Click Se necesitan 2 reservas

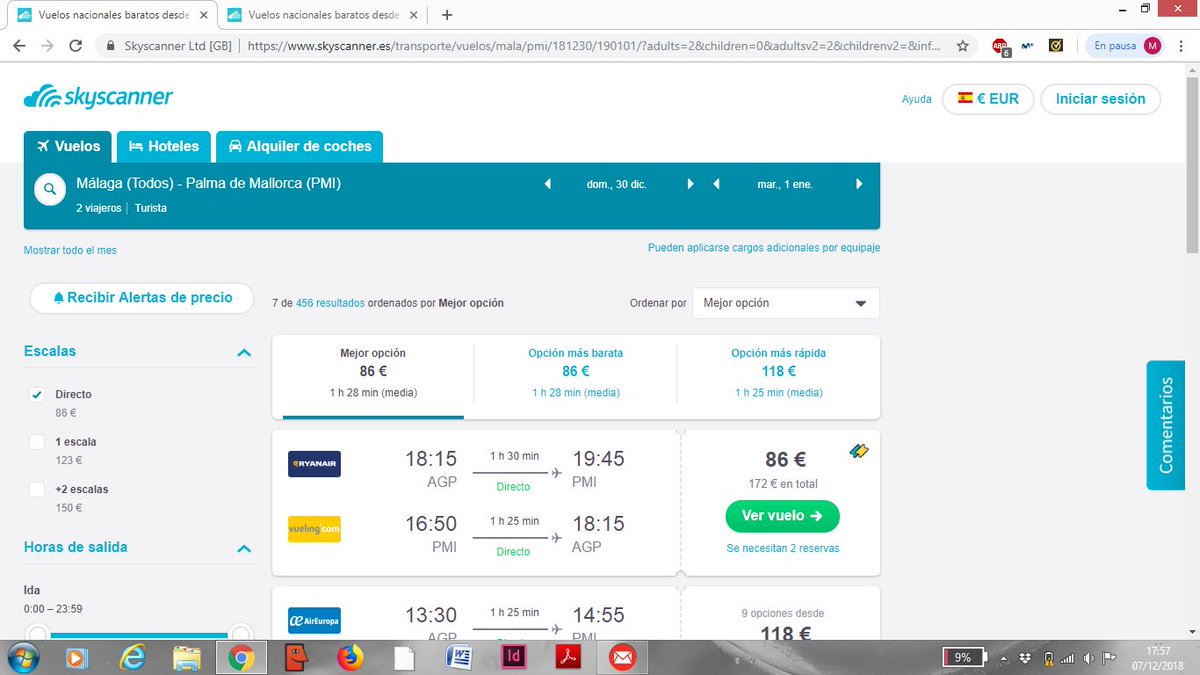783,548
